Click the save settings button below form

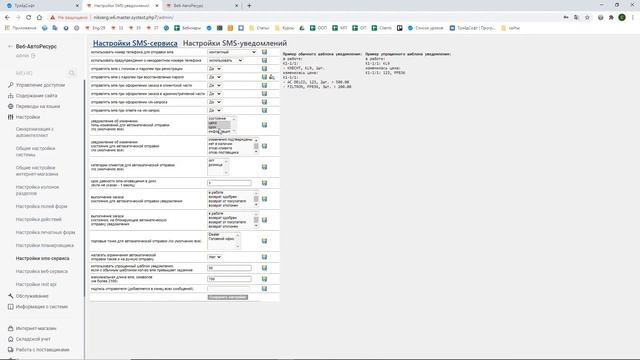tap(228, 297)
